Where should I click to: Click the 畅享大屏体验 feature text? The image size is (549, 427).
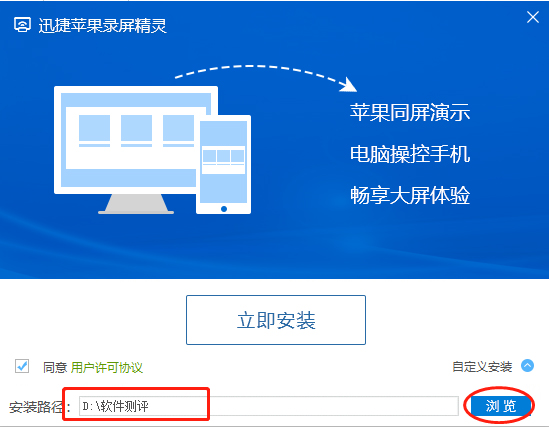[410, 195]
